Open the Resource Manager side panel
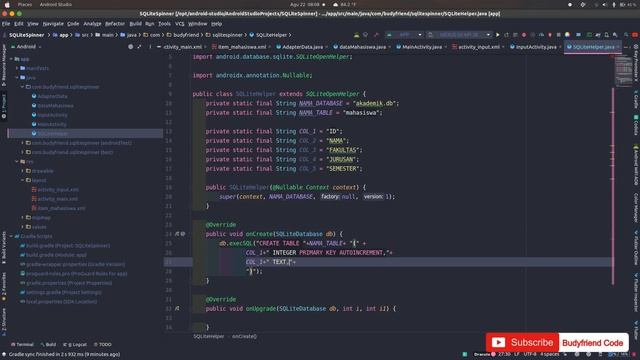The image size is (640, 360). tap(4, 65)
